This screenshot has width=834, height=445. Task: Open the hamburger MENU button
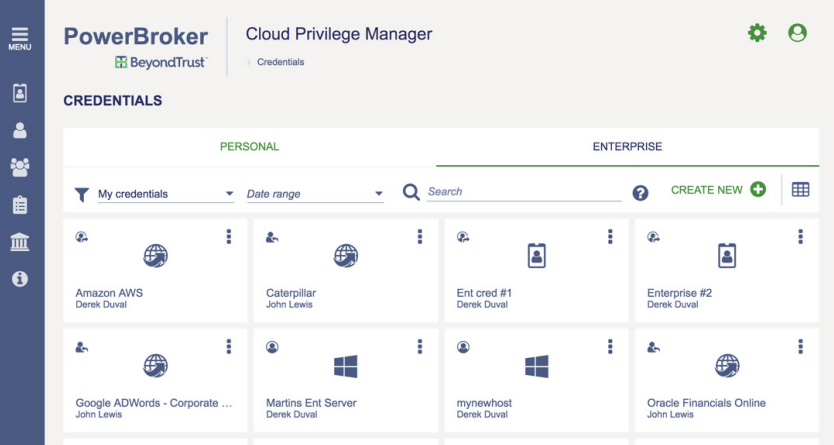(20, 39)
